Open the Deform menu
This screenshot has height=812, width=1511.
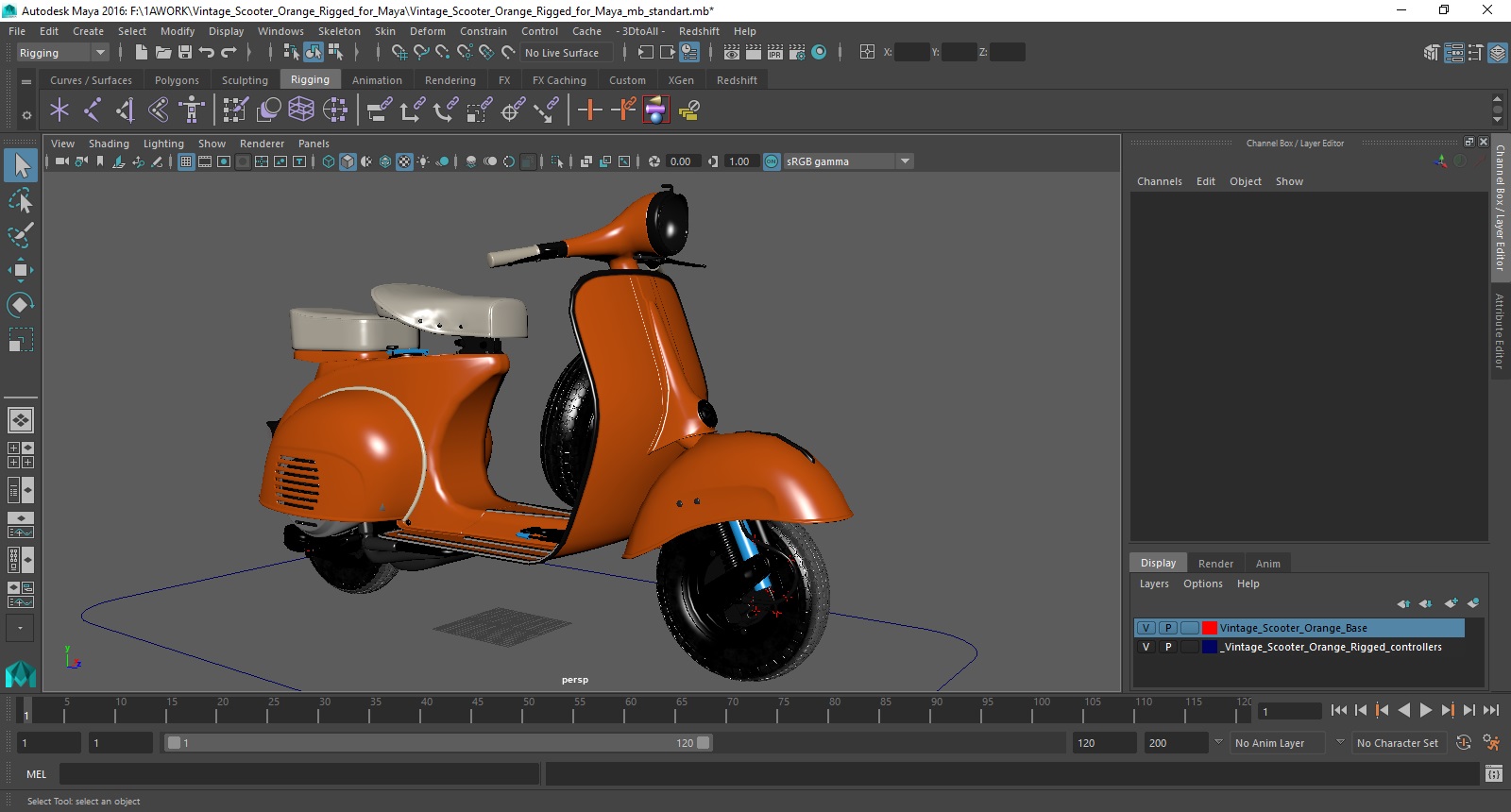(427, 31)
